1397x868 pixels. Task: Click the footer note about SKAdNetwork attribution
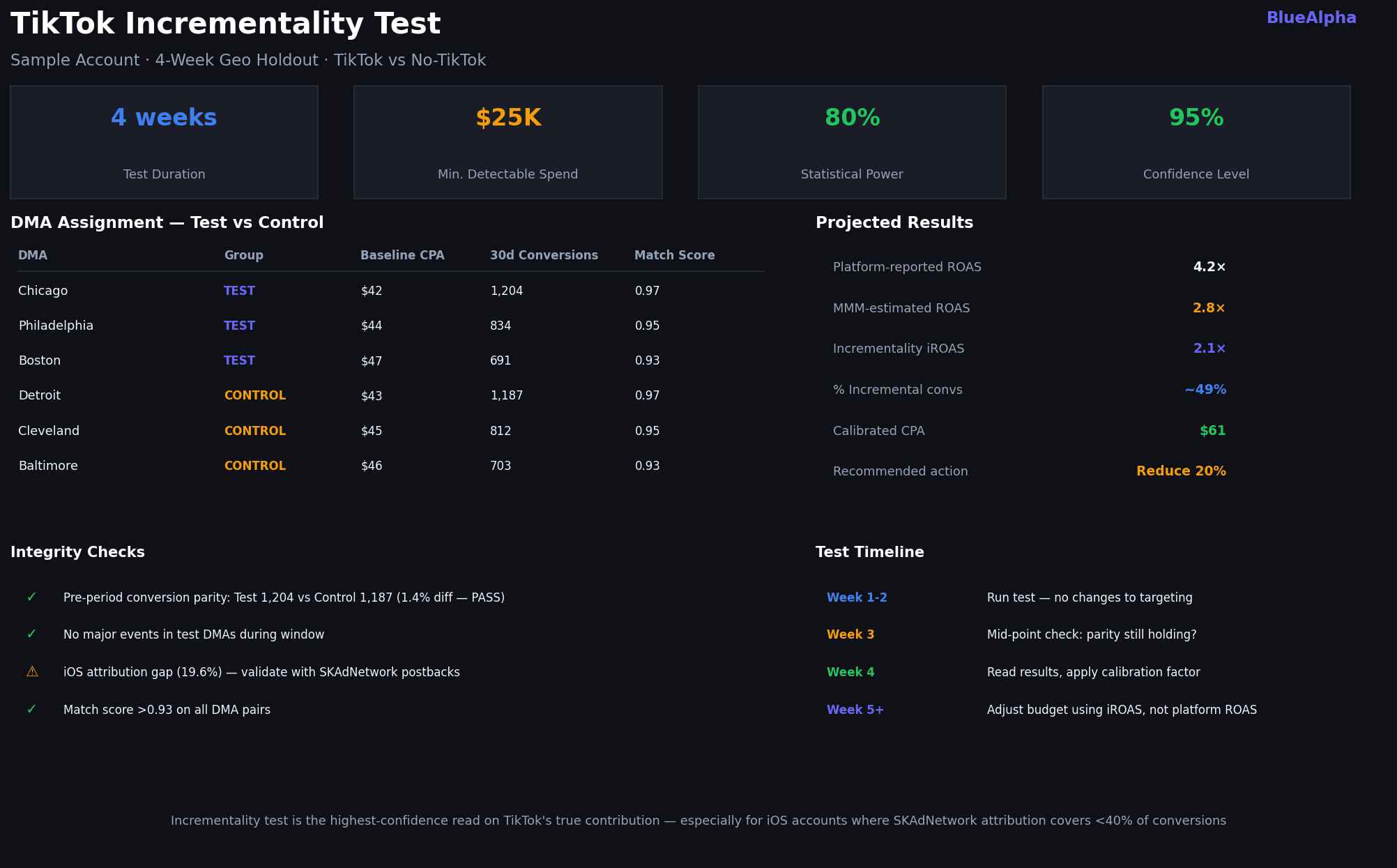point(698,821)
